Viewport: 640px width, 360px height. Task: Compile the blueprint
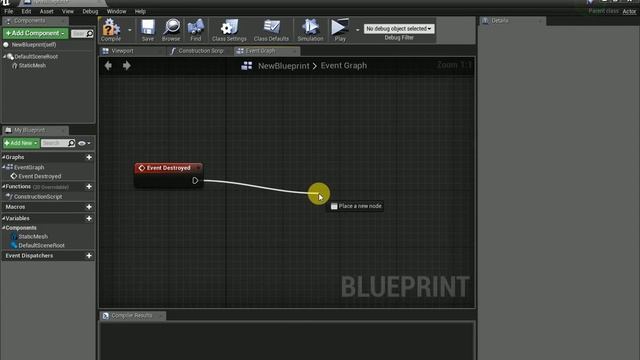point(111,30)
